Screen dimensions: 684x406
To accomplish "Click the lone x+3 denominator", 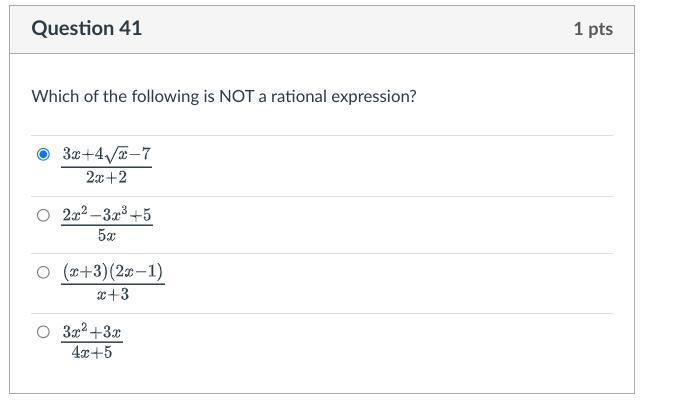I will pyautogui.click(x=112, y=295).
